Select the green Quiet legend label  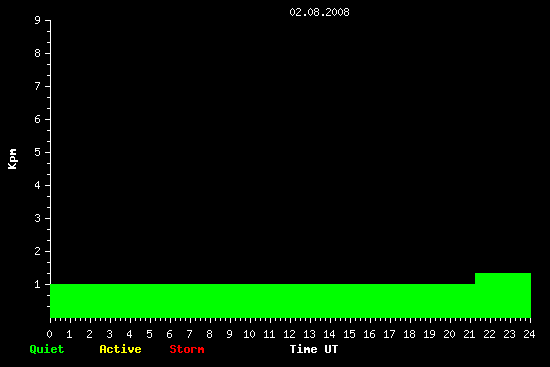pos(47,349)
